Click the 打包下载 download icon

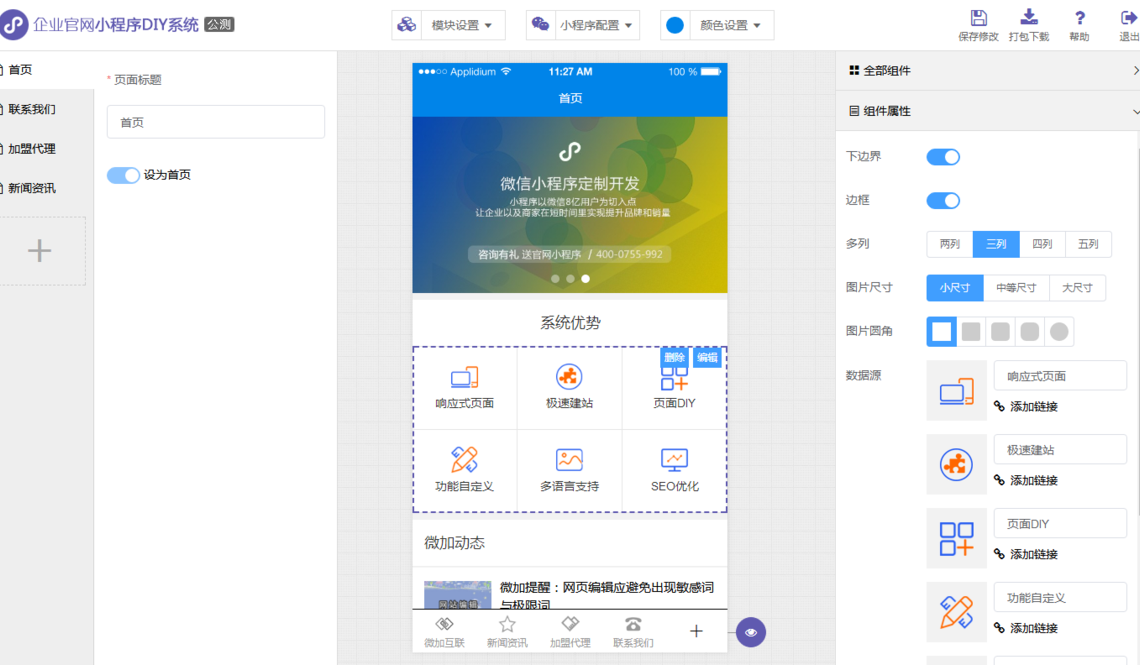pyautogui.click(x=1028, y=17)
